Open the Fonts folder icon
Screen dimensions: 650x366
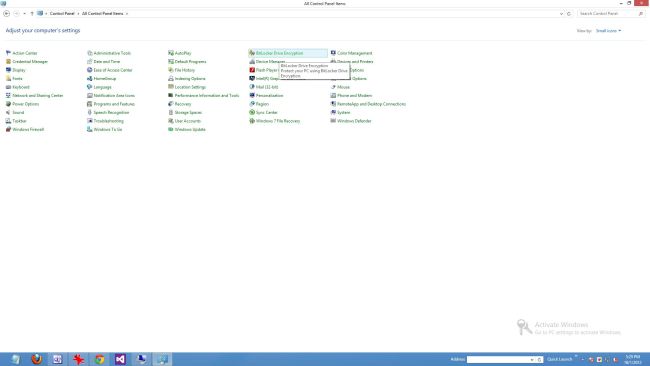pyautogui.click(x=8, y=78)
